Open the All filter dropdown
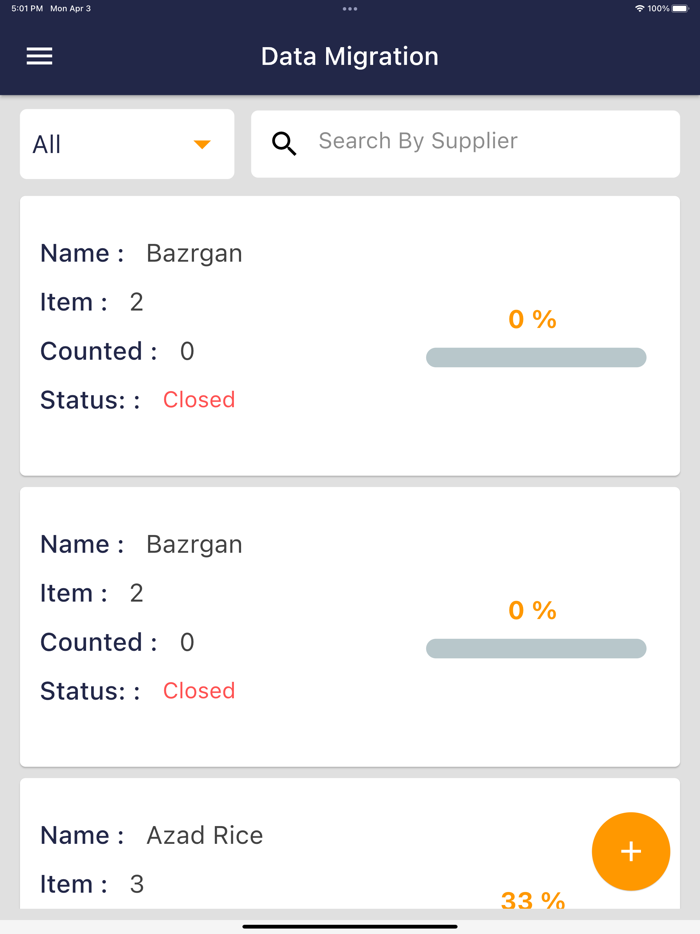Image resolution: width=700 pixels, height=934 pixels. click(126, 143)
